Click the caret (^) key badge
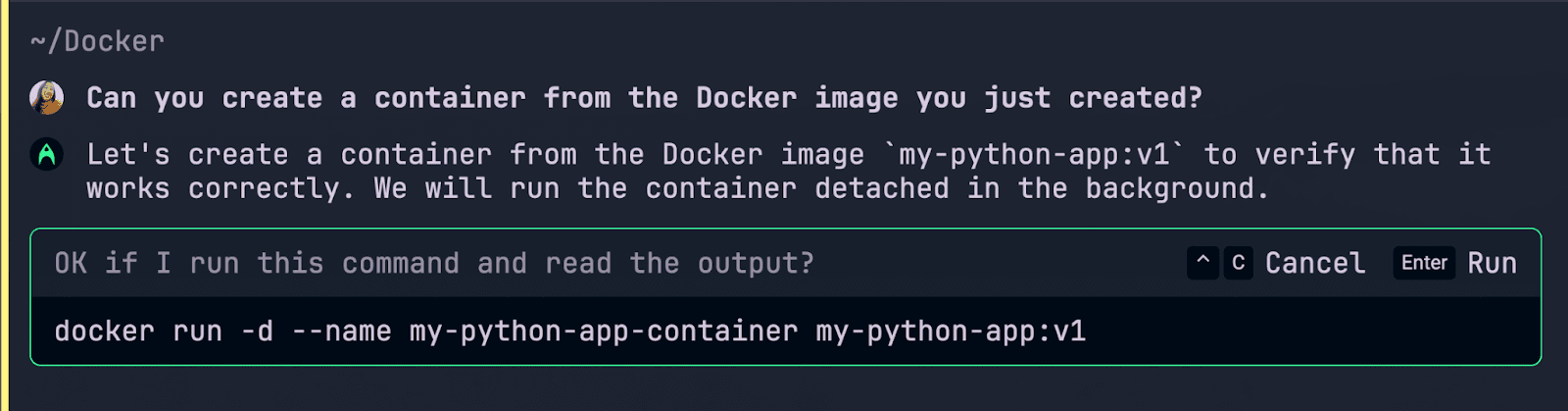 click(x=1202, y=263)
